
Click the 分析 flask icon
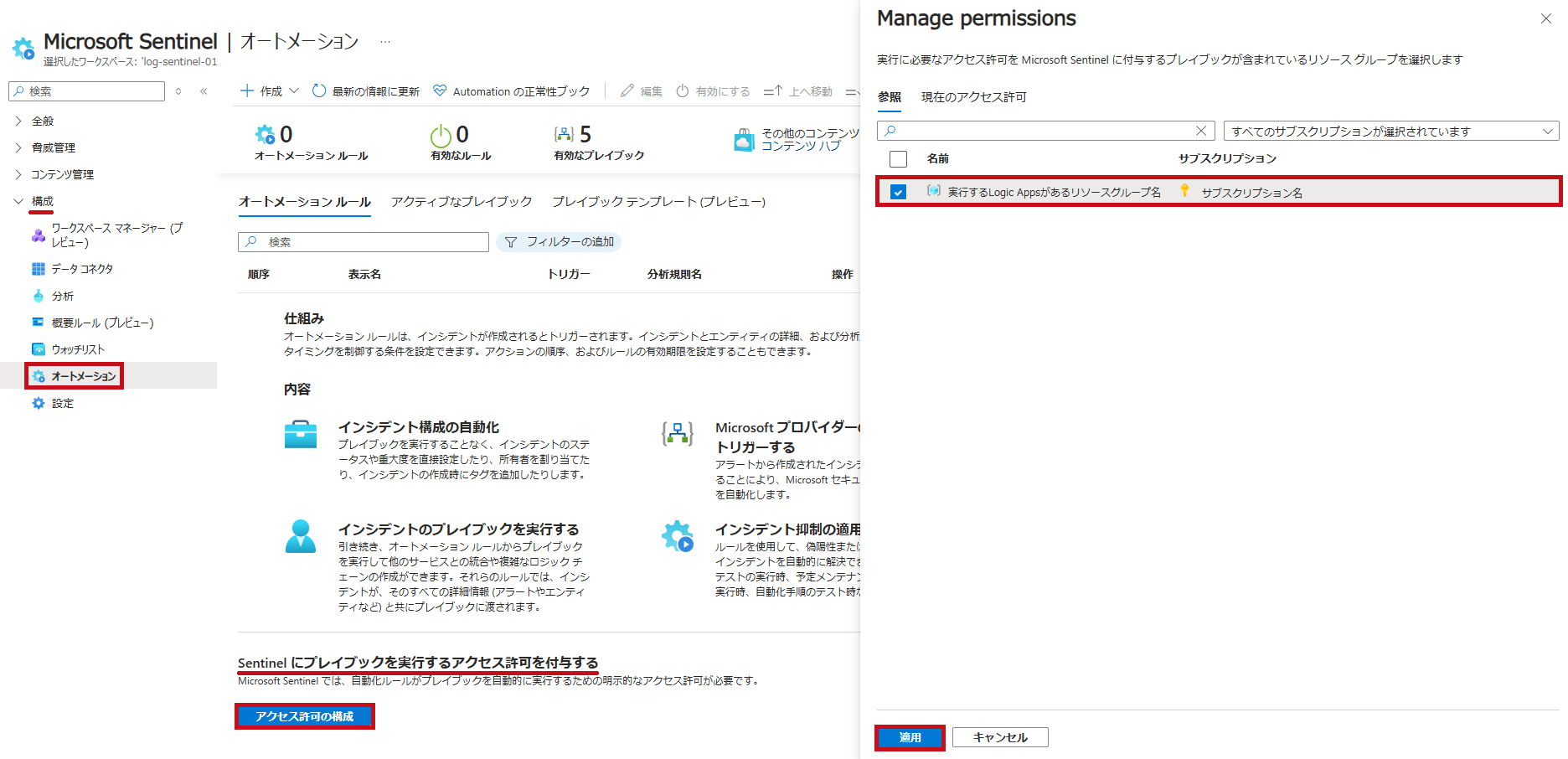coord(39,296)
